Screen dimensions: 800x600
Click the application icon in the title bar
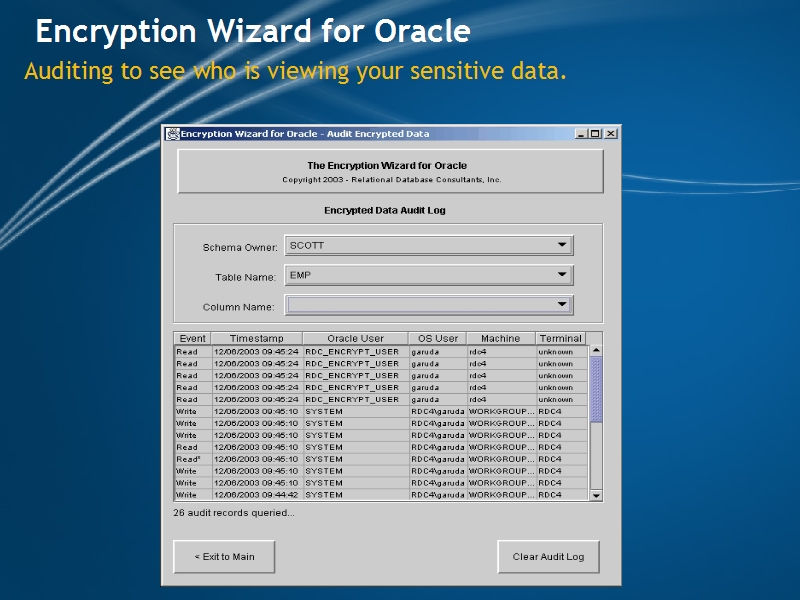(x=172, y=134)
